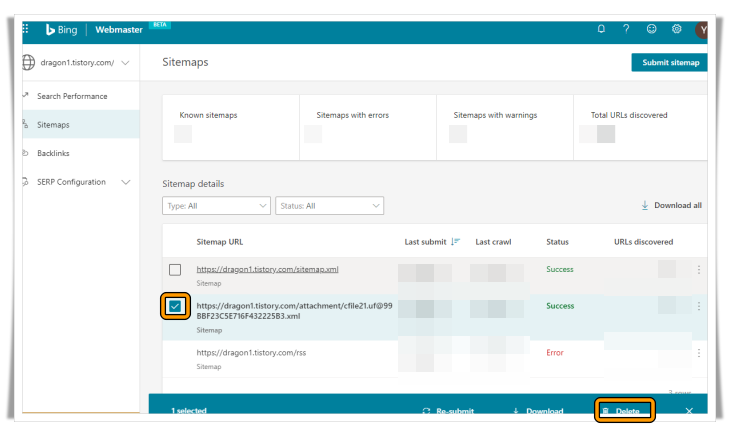Image resolution: width=730 pixels, height=436 pixels.
Task: Re-submit the selected sitemap
Action: point(448,411)
